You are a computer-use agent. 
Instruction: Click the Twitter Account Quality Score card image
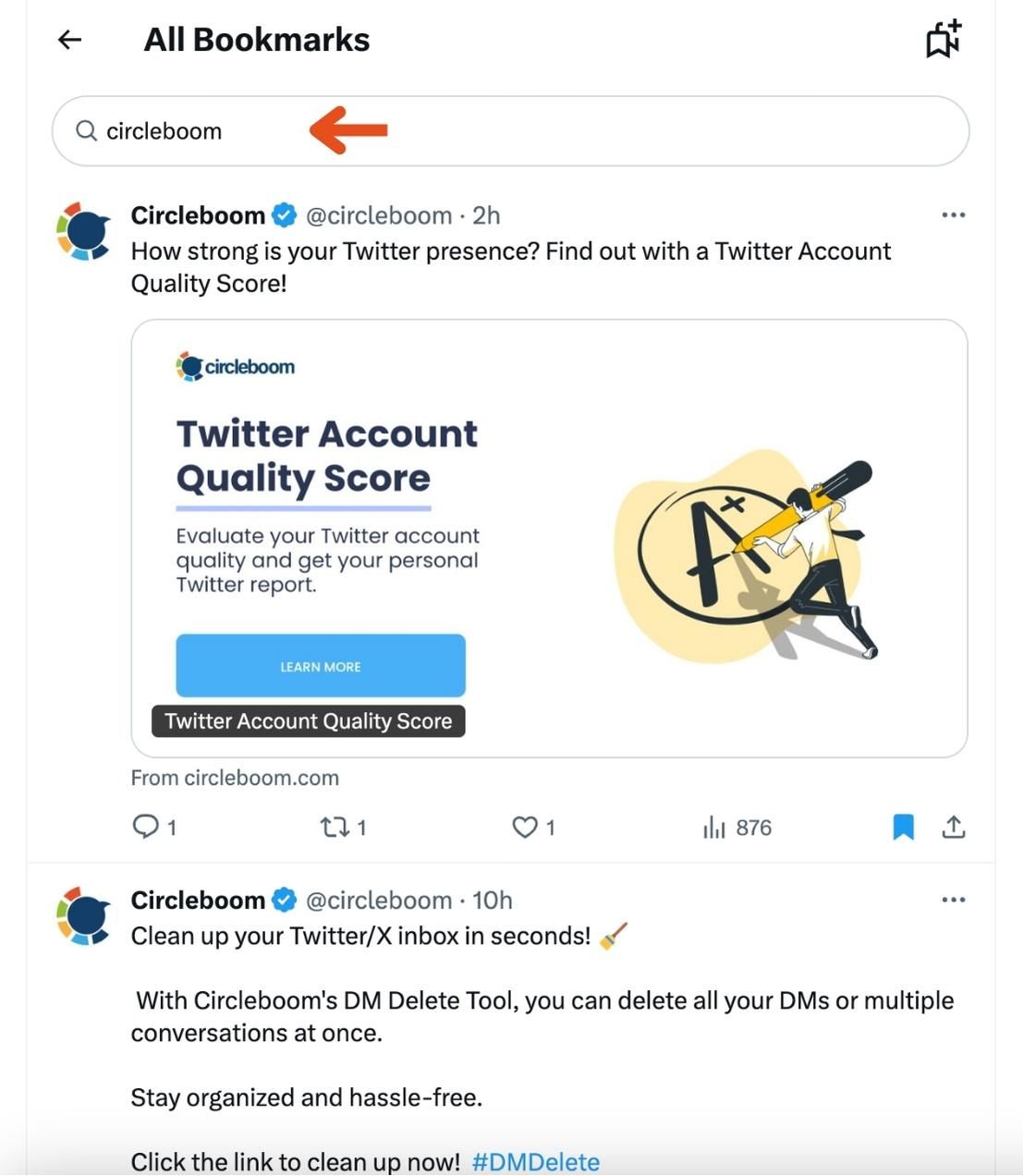coord(552,534)
